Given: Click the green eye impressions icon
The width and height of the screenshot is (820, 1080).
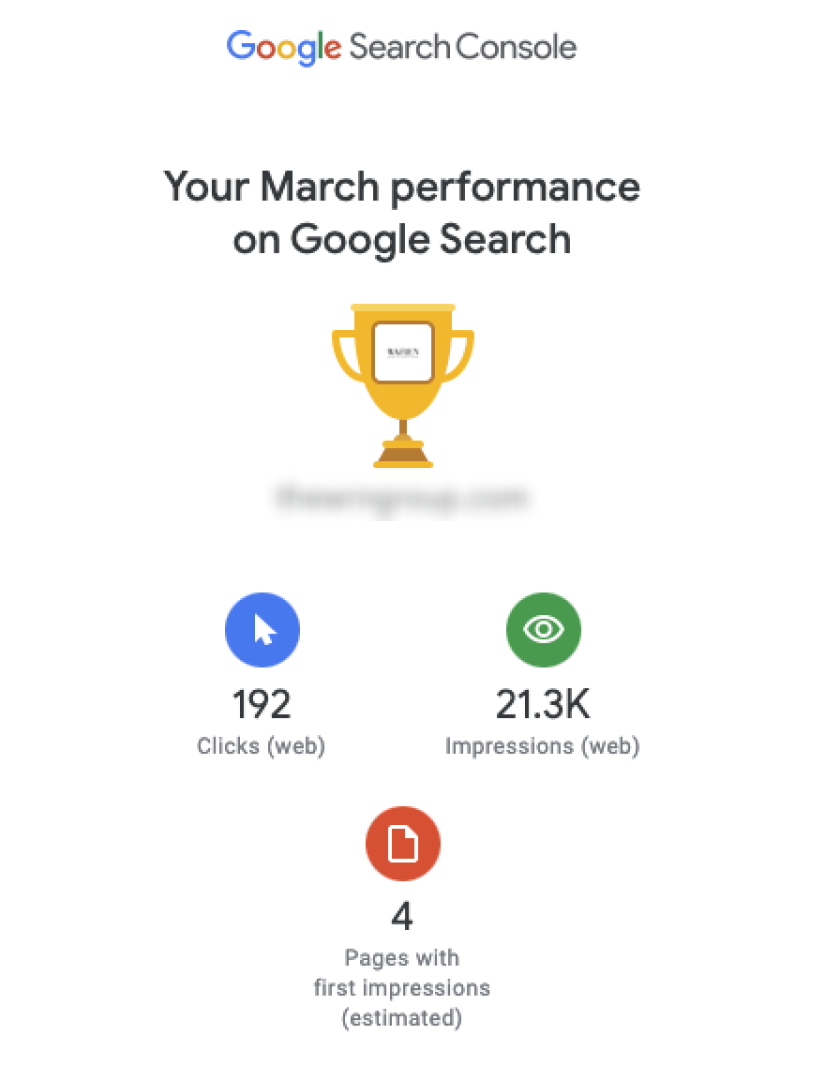Looking at the screenshot, I should 543,630.
